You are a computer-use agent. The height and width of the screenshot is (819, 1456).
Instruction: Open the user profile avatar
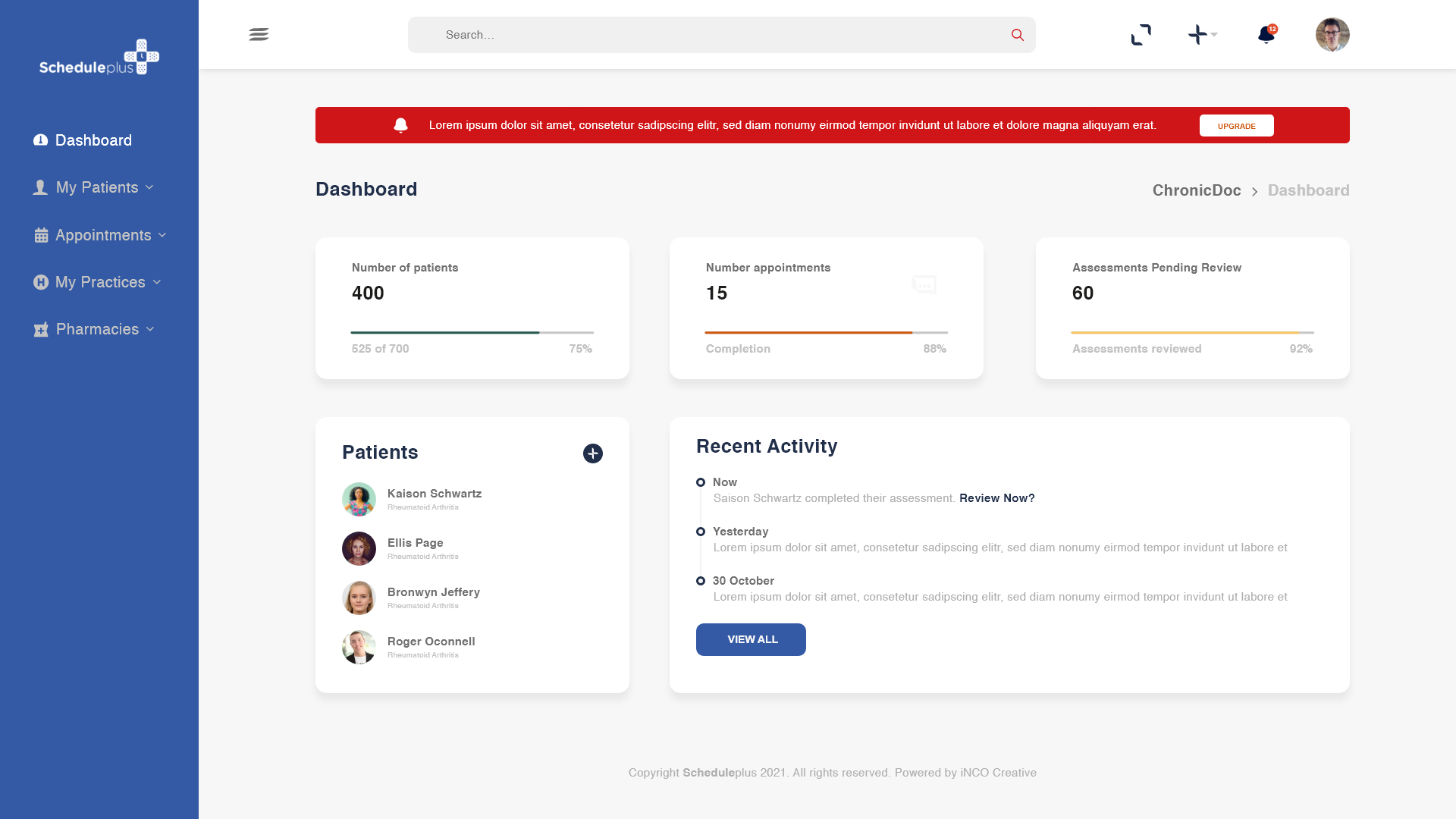[x=1332, y=35]
